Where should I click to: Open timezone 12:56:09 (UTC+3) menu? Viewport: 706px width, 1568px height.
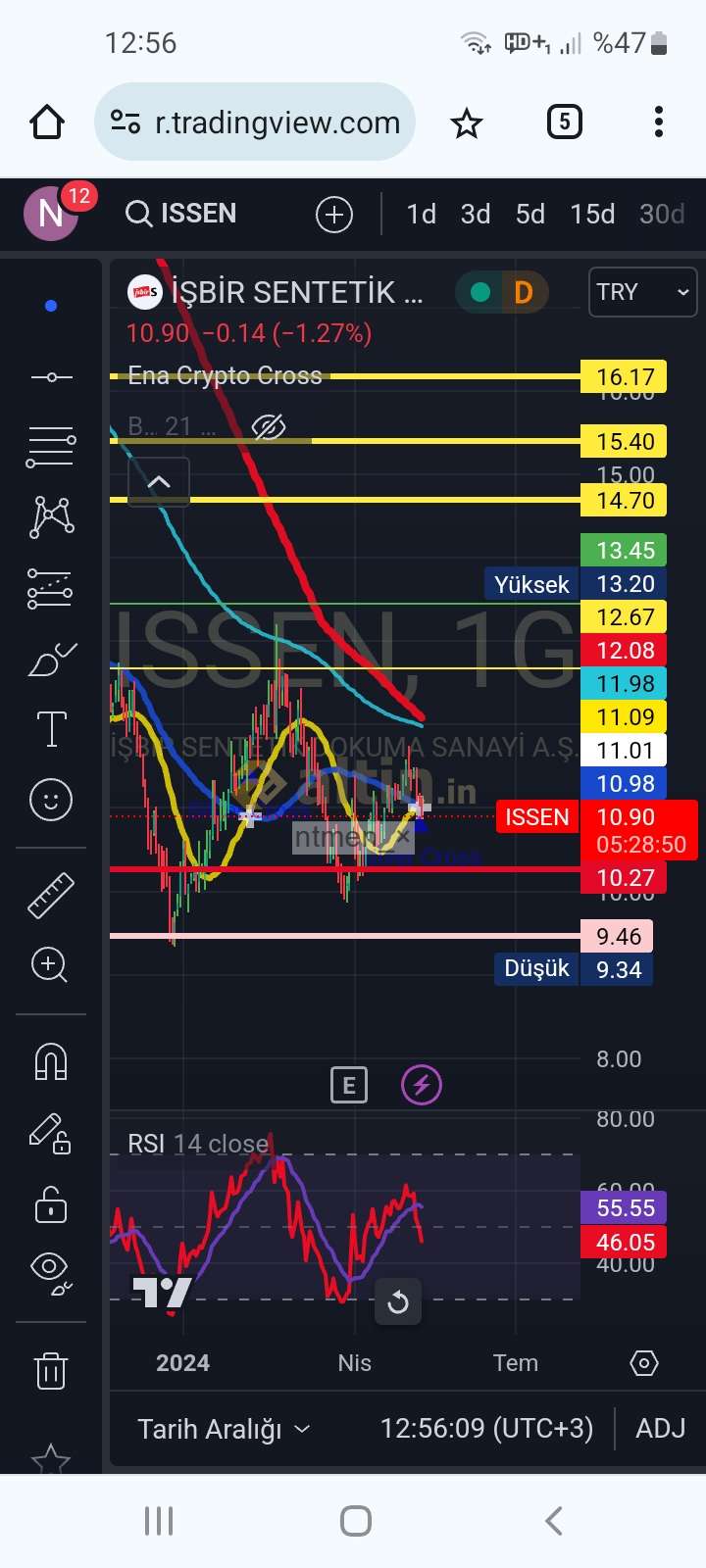[486, 1429]
